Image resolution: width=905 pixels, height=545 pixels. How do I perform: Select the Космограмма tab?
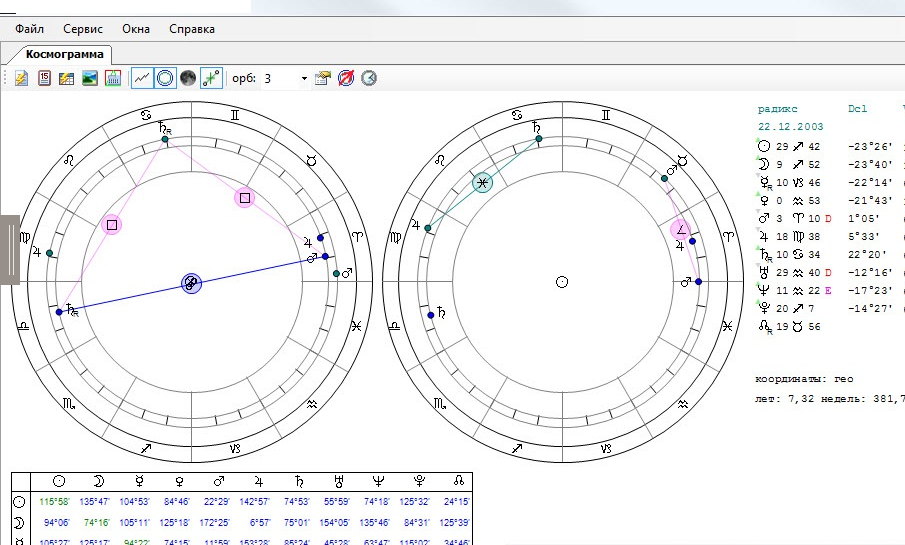(x=64, y=54)
